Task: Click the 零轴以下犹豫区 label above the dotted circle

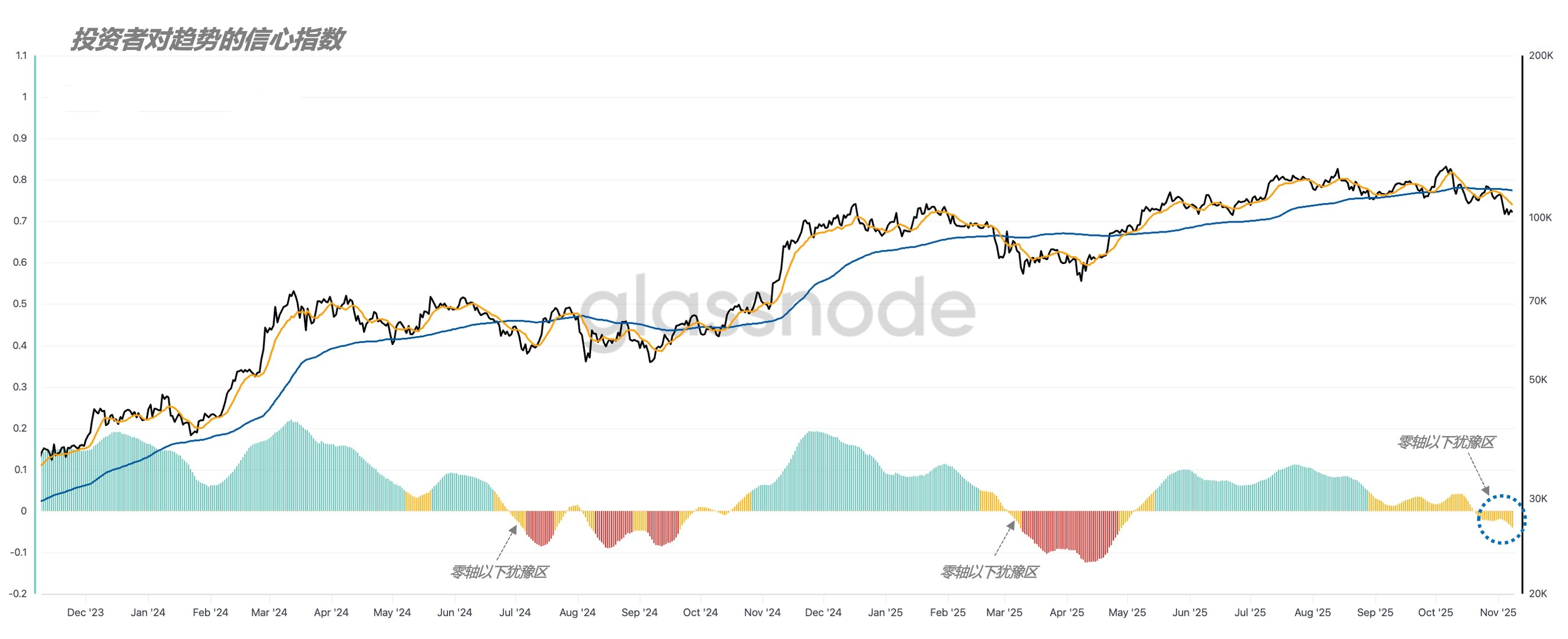Action: [1445, 442]
